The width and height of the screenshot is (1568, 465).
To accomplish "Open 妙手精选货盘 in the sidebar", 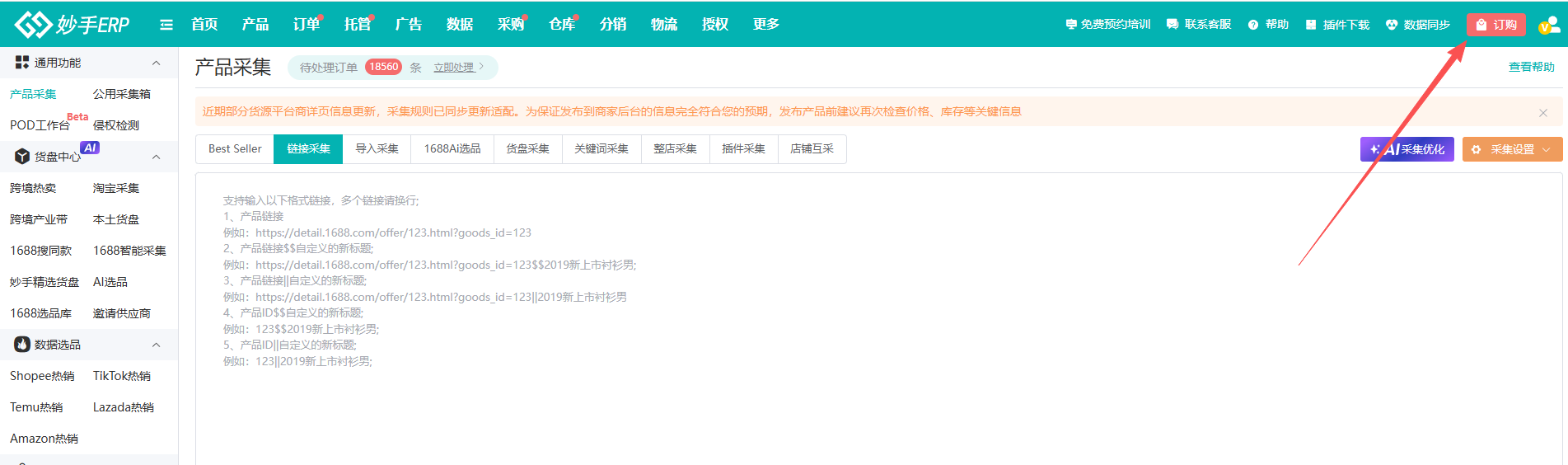I will tap(44, 282).
